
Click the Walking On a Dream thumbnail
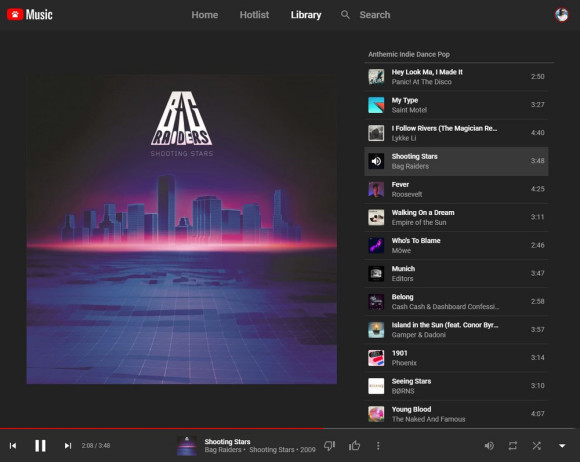pos(376,217)
